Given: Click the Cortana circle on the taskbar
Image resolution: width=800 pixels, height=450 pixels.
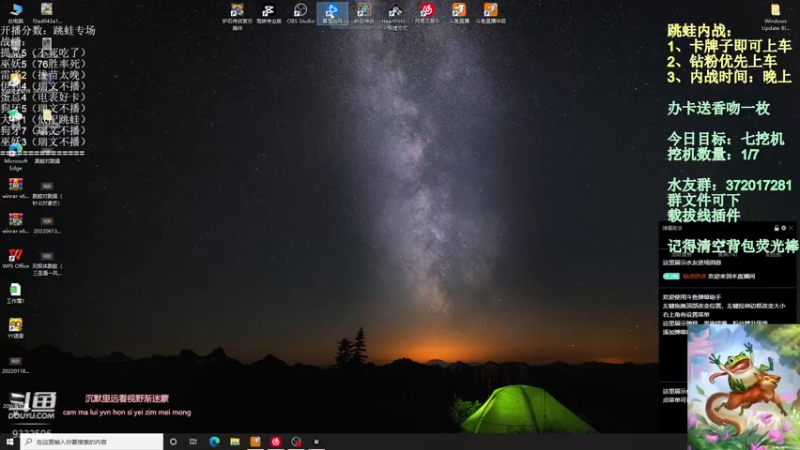Looking at the screenshot, I should [173, 441].
